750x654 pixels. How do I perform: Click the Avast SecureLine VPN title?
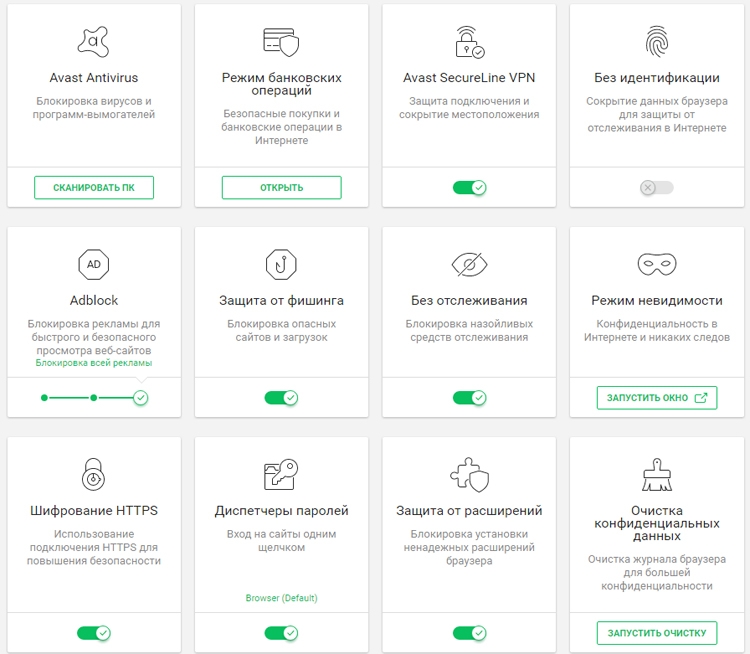[469, 78]
